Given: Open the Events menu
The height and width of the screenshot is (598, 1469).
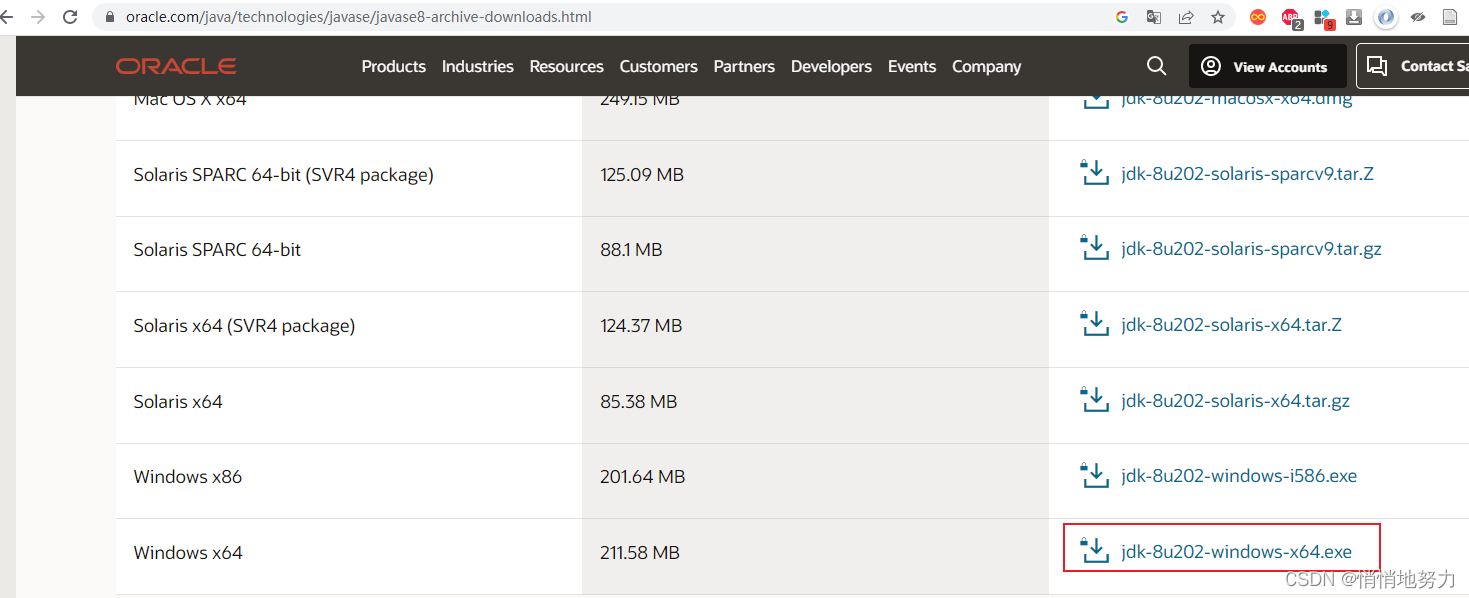Looking at the screenshot, I should coord(912,66).
